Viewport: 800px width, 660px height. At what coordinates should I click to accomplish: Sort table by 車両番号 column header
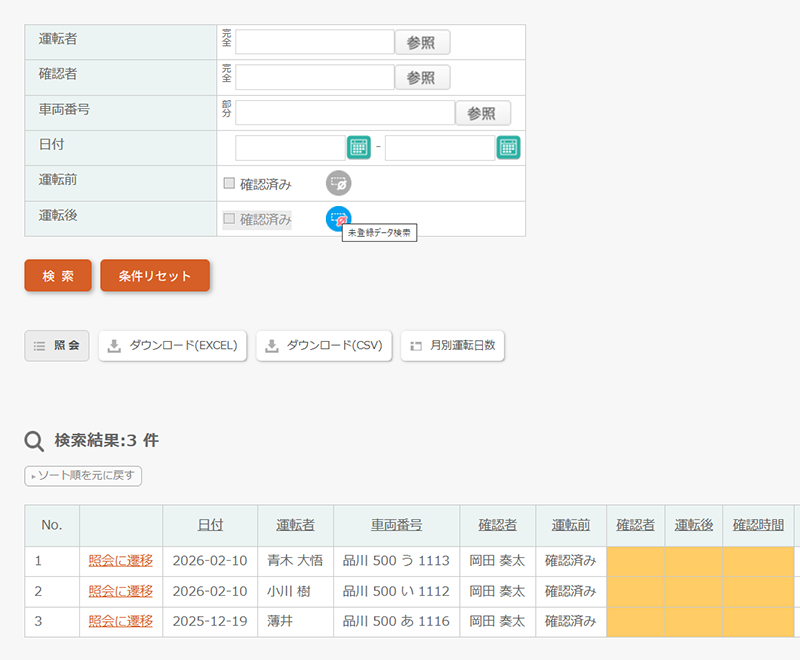coord(396,525)
